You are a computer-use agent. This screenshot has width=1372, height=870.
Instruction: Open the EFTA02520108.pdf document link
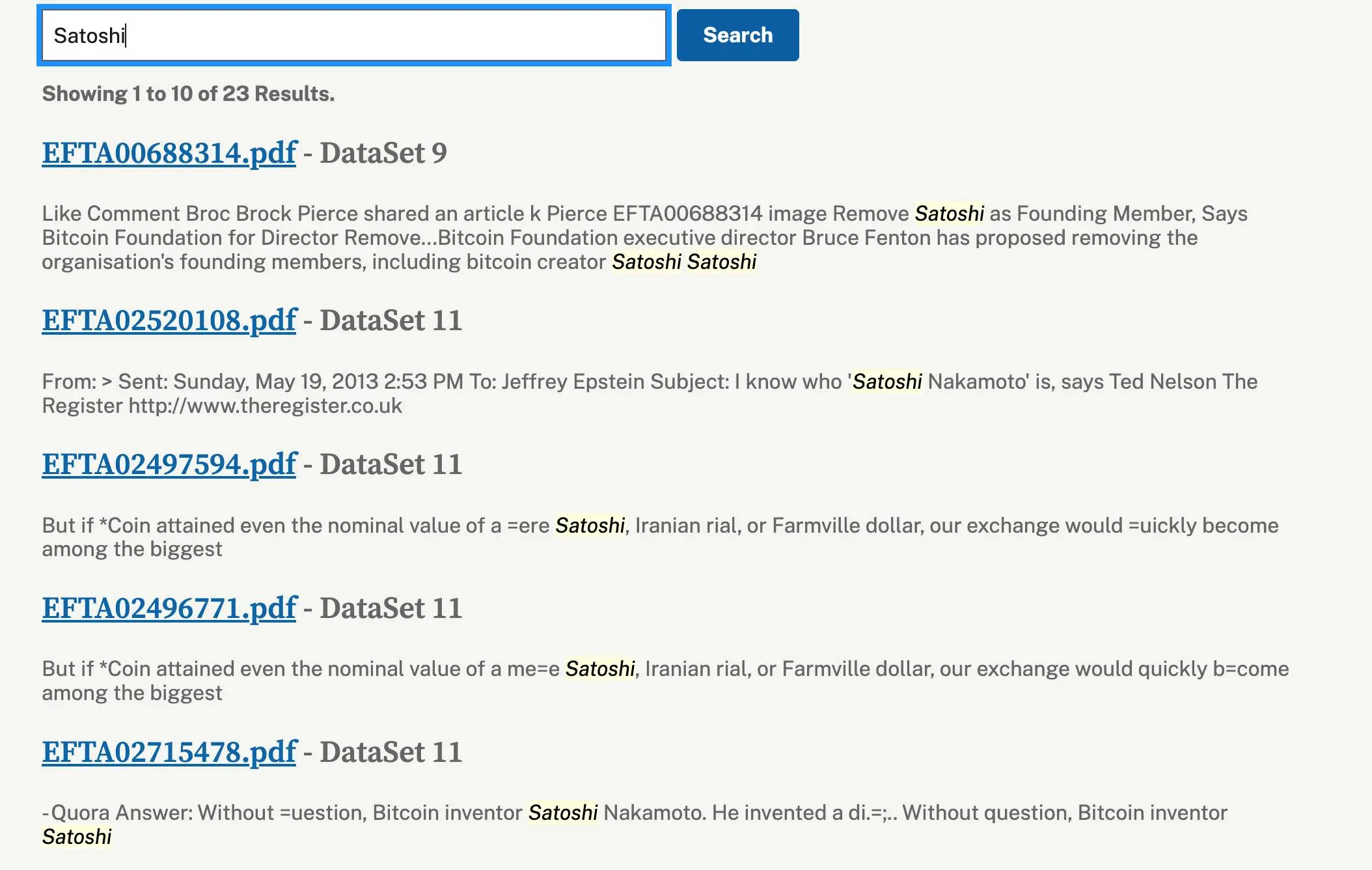(169, 320)
